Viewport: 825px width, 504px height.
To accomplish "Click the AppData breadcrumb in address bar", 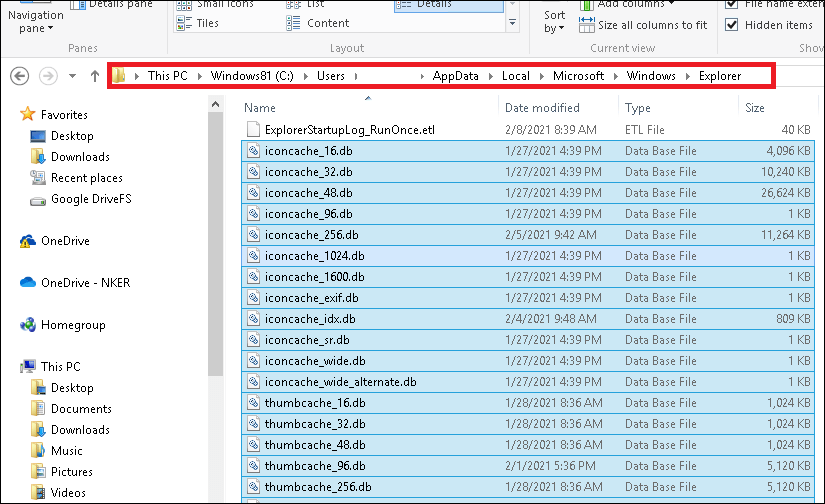I will pyautogui.click(x=456, y=76).
